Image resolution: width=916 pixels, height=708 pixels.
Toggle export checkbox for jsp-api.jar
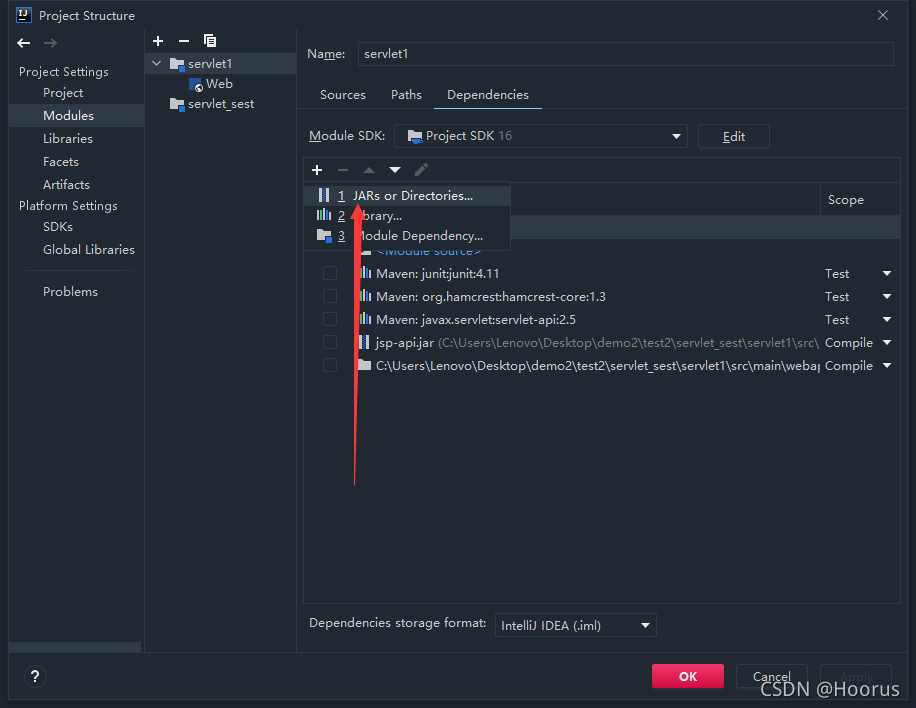click(330, 342)
